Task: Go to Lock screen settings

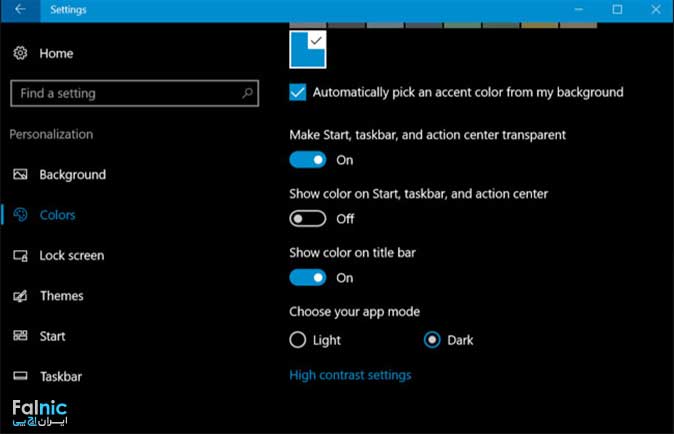Action: click(71, 256)
